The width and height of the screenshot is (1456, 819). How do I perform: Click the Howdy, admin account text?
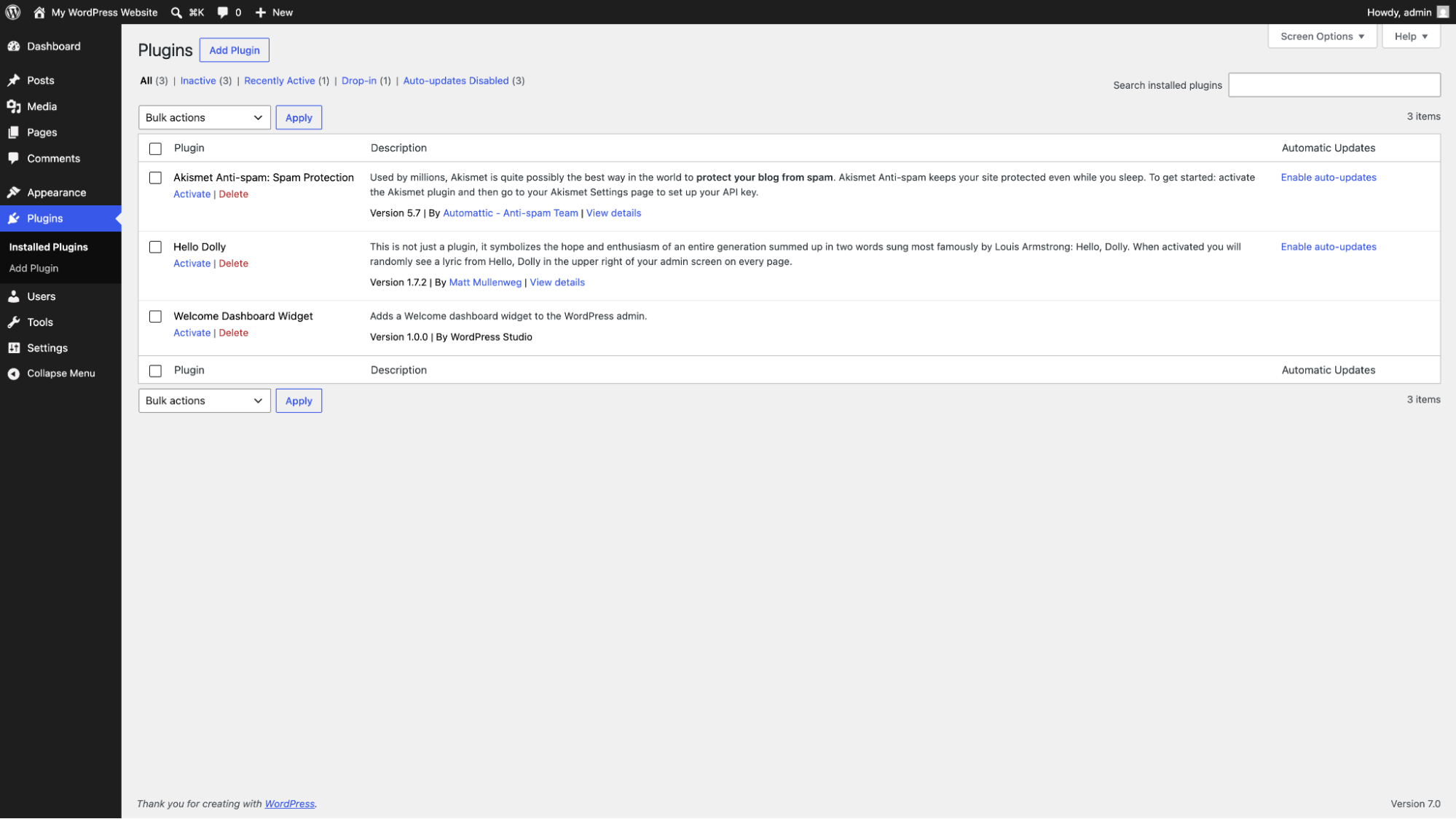(x=1399, y=12)
